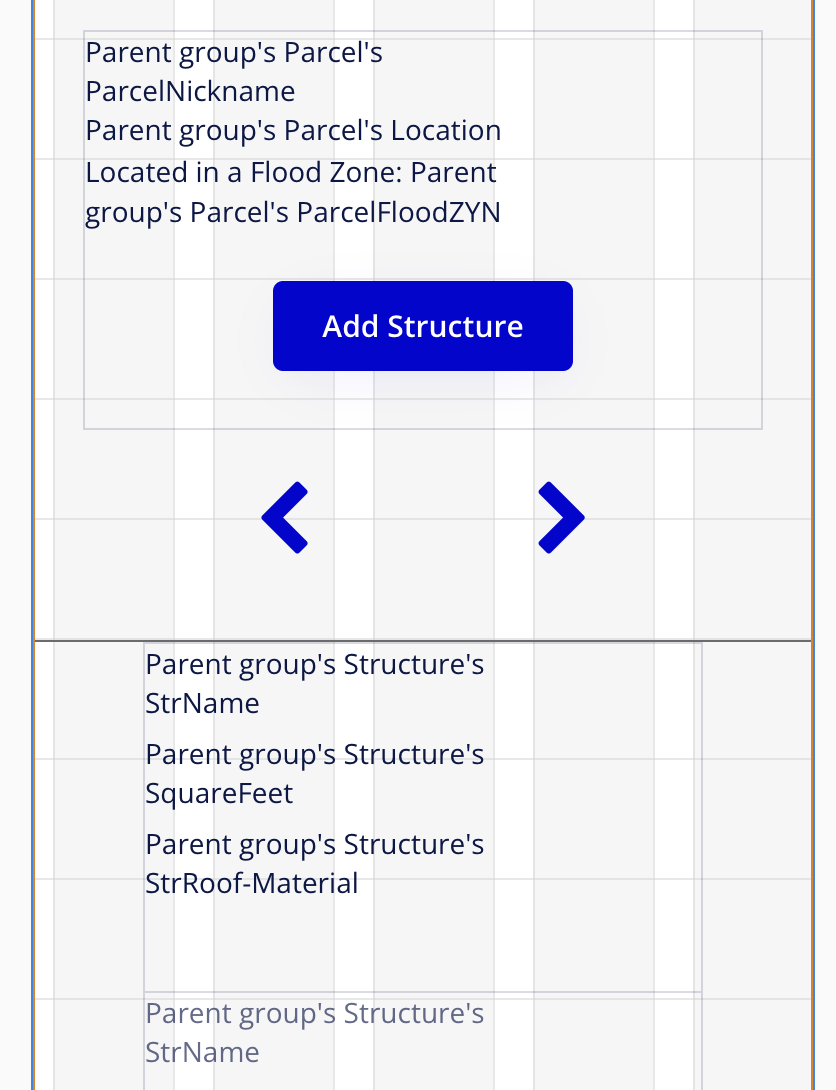Click the Add Structure button
The image size is (836, 1090).
pos(423,326)
